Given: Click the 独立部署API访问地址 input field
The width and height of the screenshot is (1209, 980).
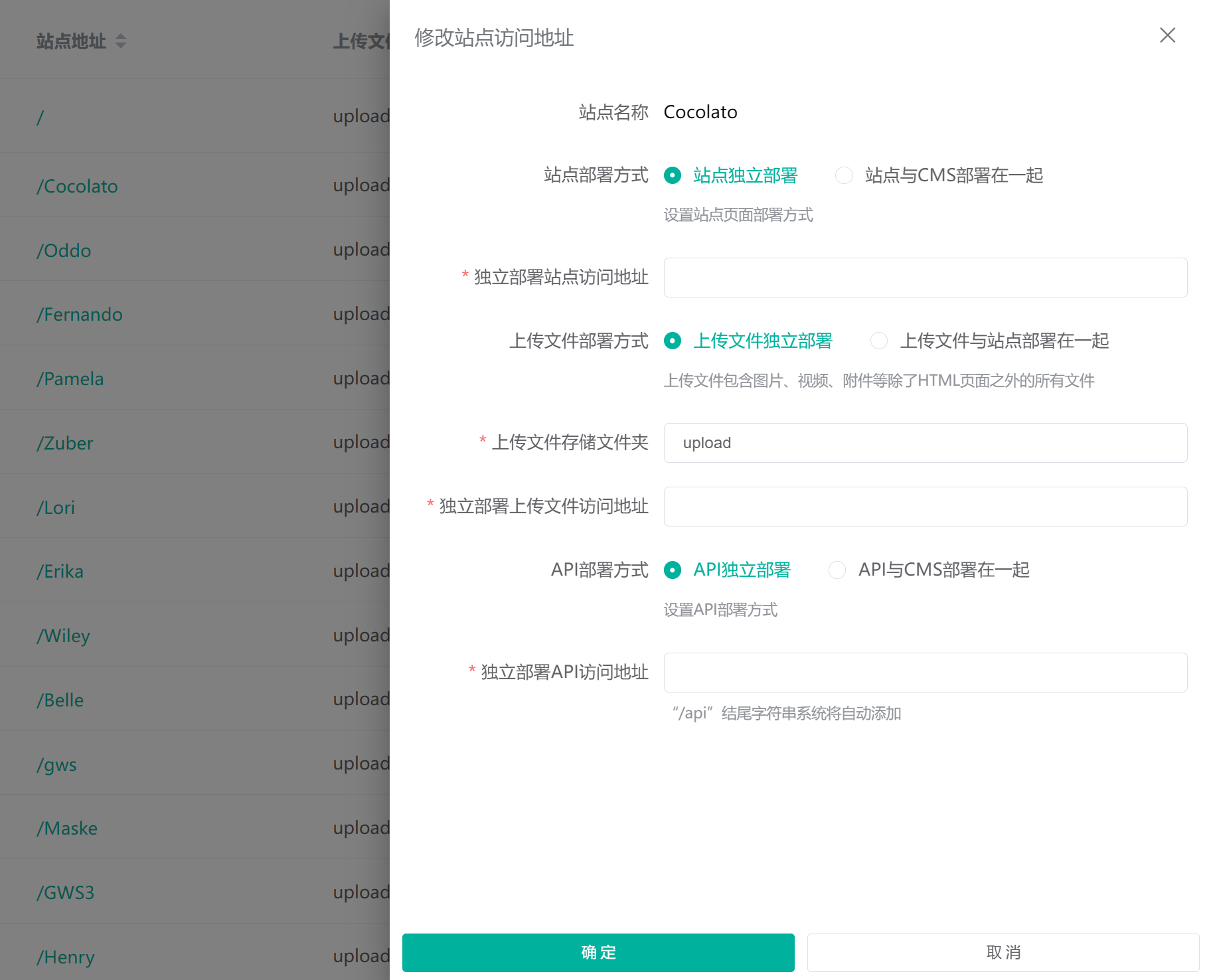Looking at the screenshot, I should [x=925, y=672].
